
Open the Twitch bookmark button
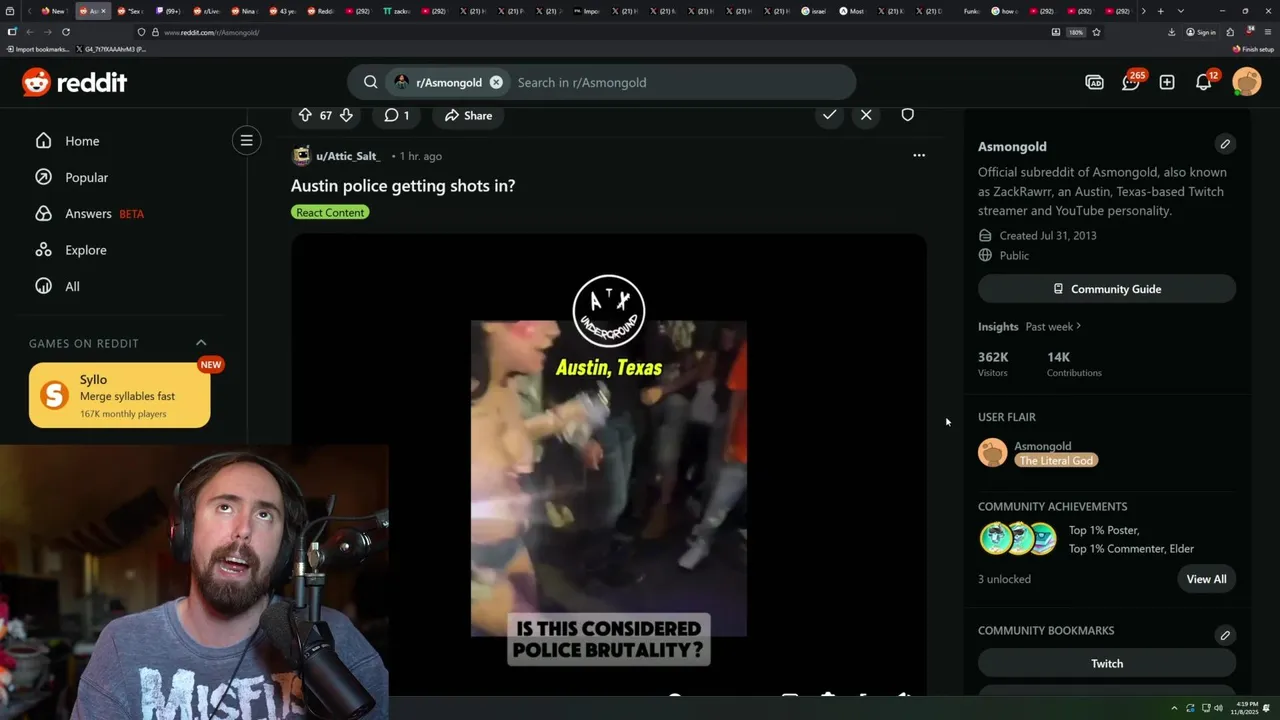[x=1107, y=663]
